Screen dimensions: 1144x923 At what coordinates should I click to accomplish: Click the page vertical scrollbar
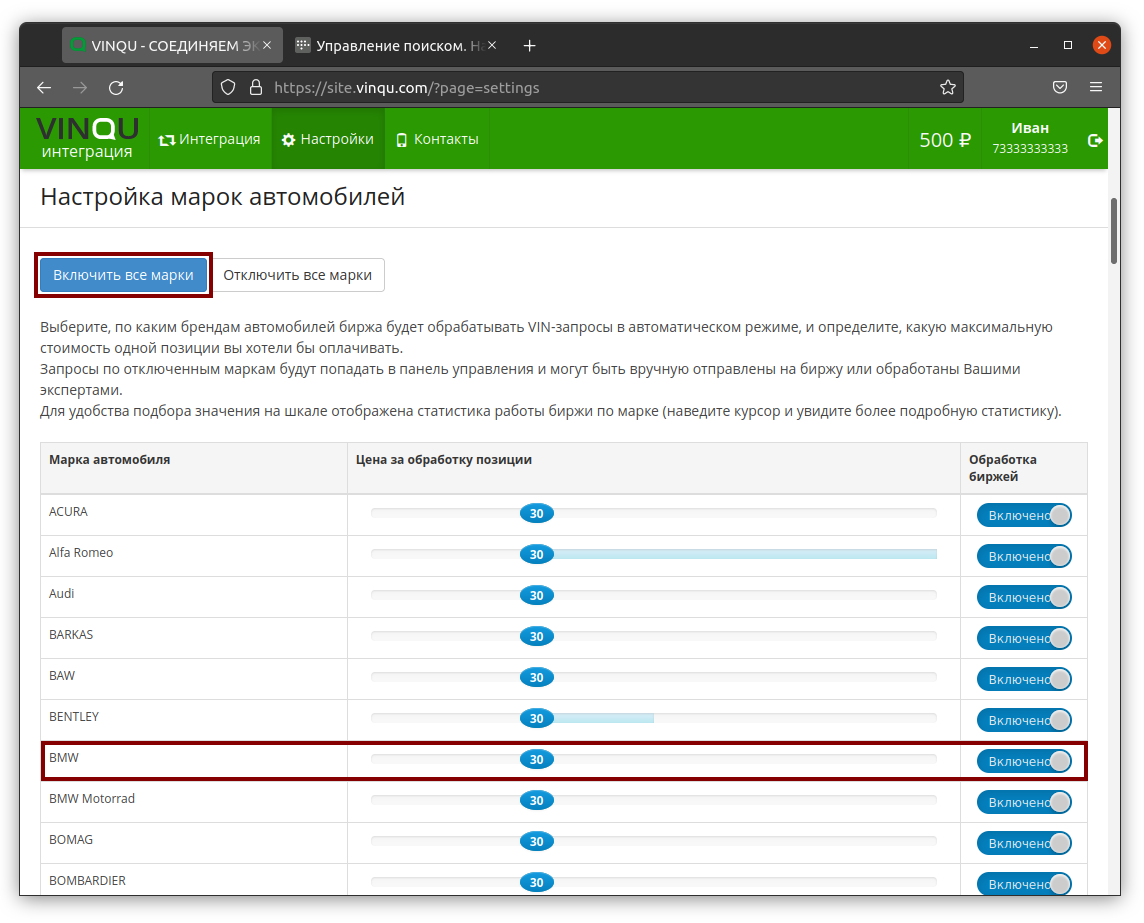click(x=1114, y=231)
